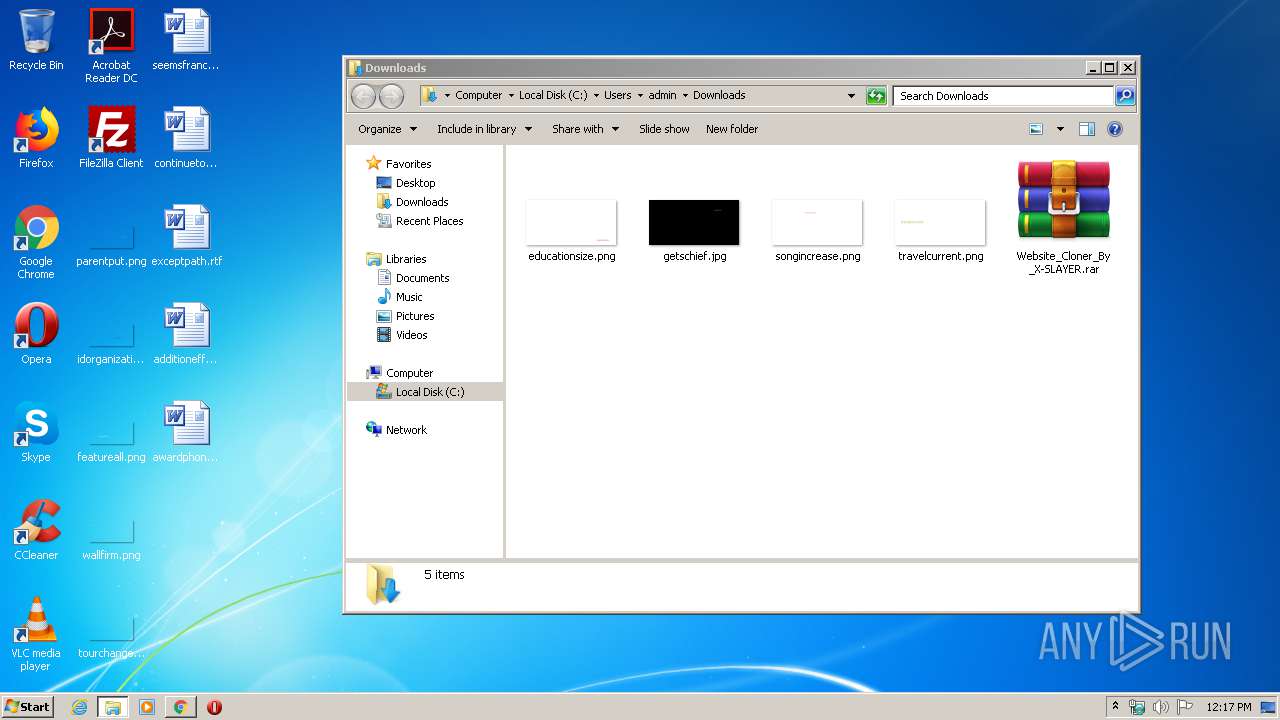Open VLC media player shortcut
This screenshot has width=1280, height=720.
click(36, 634)
